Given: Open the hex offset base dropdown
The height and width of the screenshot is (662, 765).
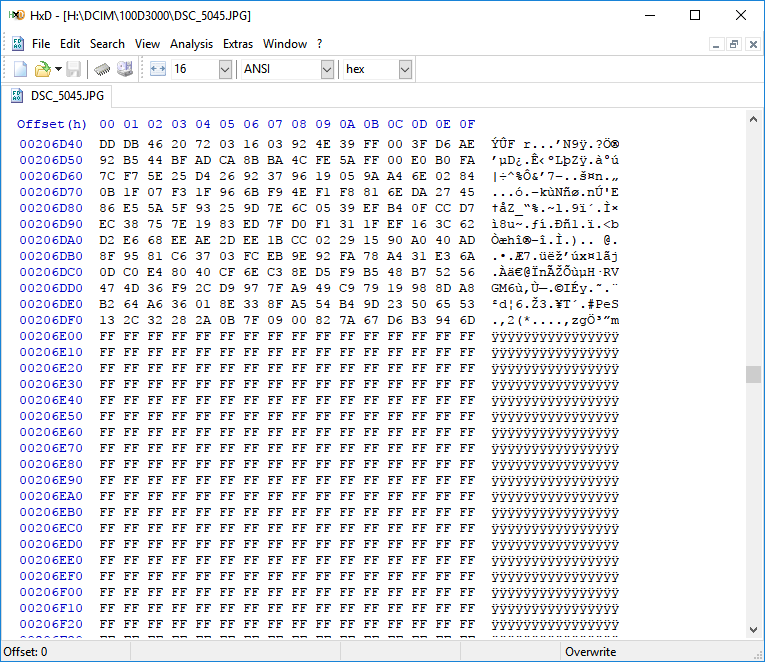Looking at the screenshot, I should 405,69.
